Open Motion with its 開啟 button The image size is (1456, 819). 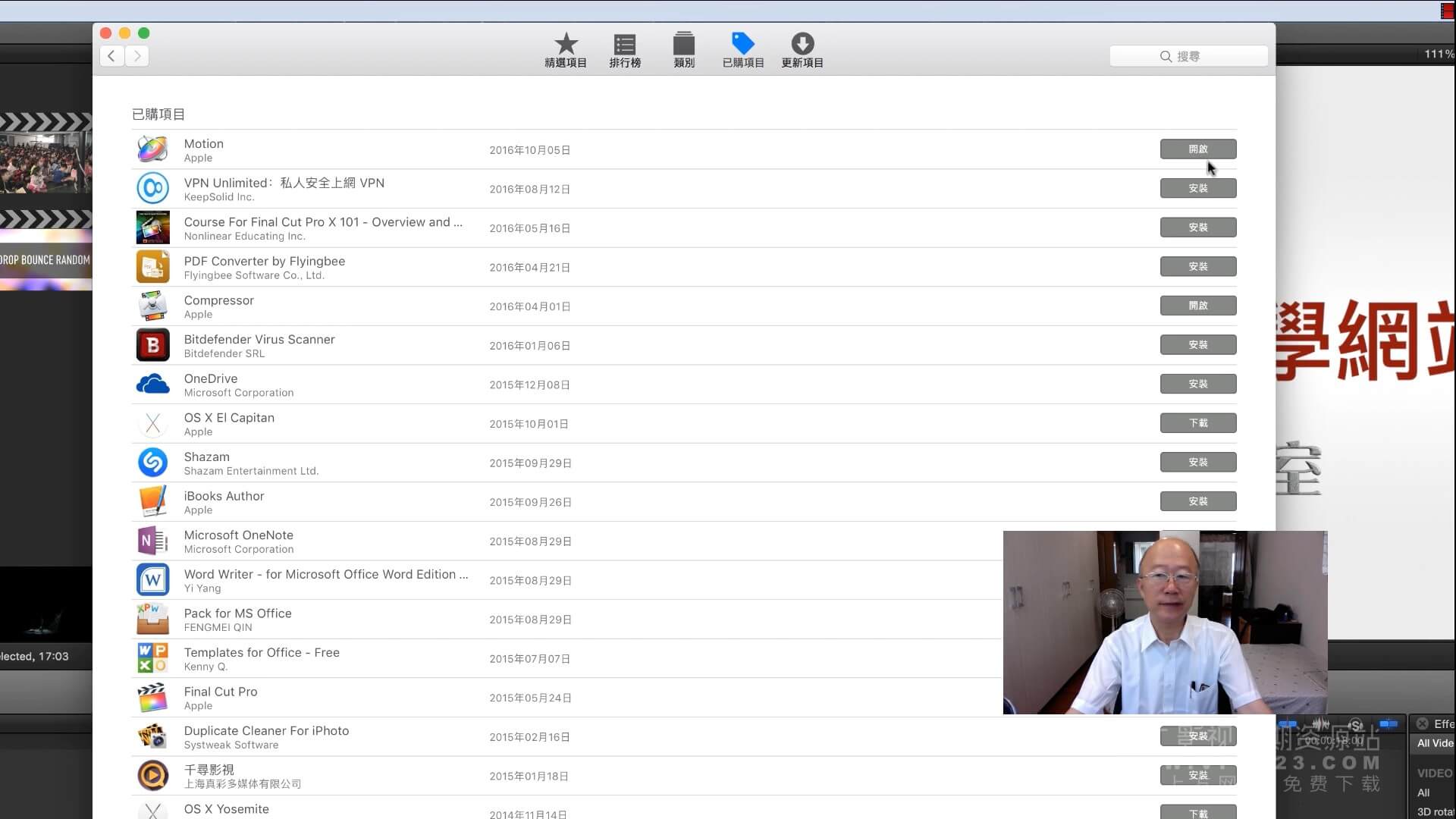tap(1198, 149)
